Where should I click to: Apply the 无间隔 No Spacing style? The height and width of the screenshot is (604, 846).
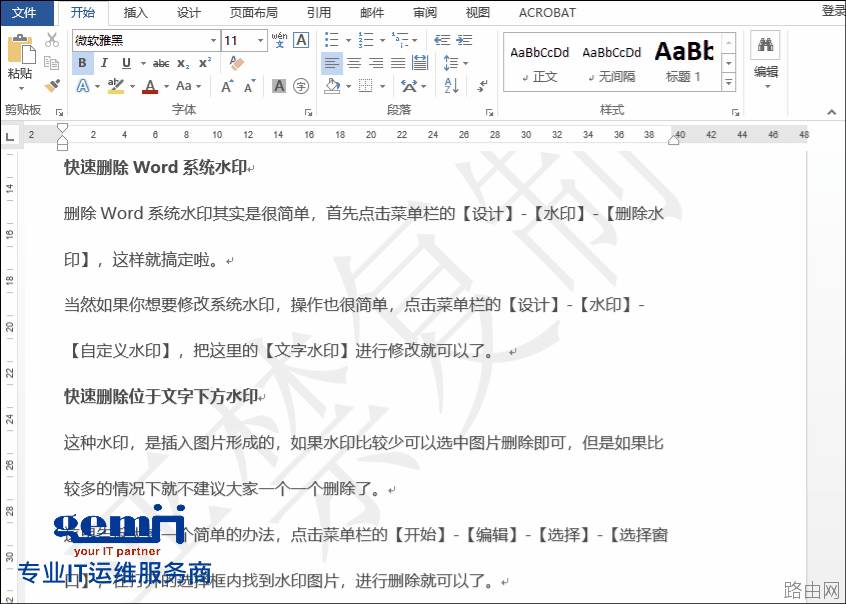612,63
